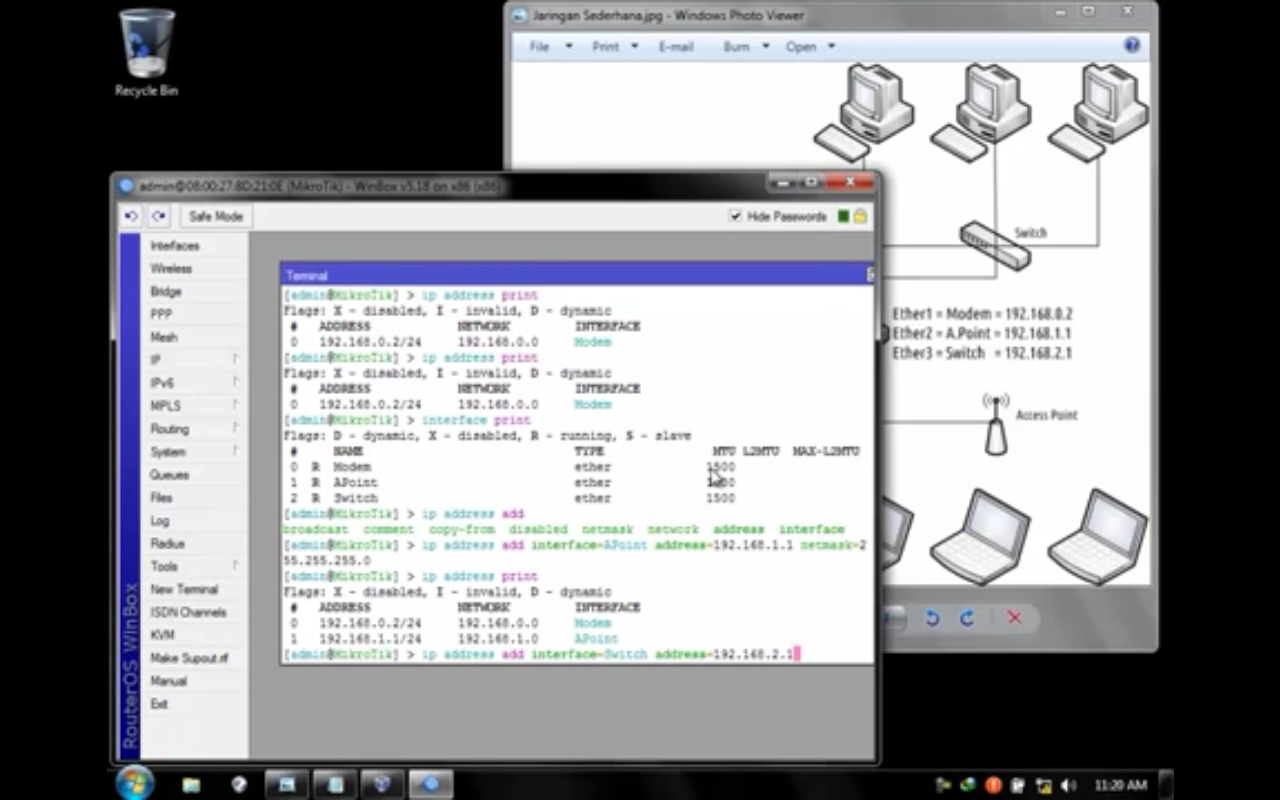Open the Burn dropdown in Photo Viewer
The image size is (1280, 800).
(x=746, y=46)
